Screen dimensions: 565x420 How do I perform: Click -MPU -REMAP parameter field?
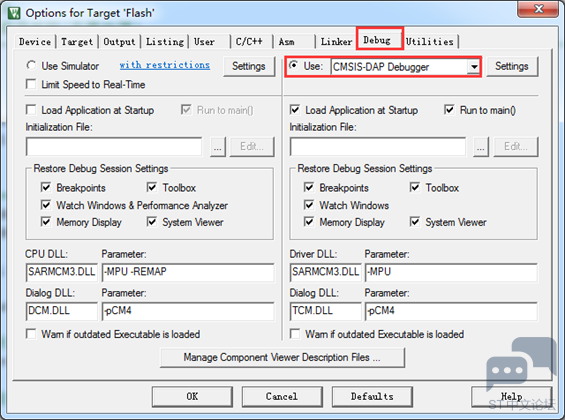point(188,272)
